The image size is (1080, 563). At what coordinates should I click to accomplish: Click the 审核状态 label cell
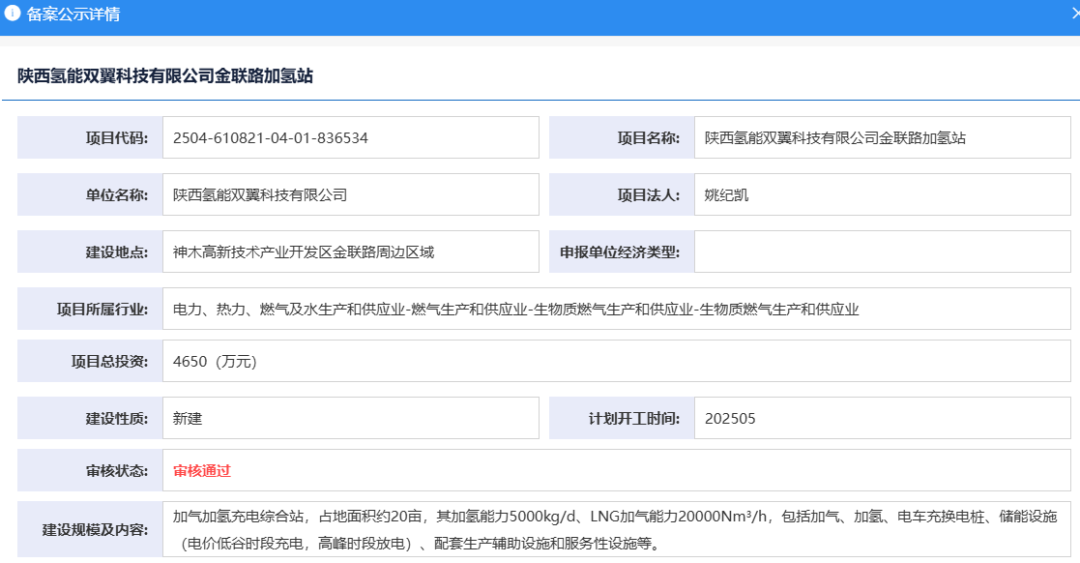pyautogui.click(x=90, y=471)
